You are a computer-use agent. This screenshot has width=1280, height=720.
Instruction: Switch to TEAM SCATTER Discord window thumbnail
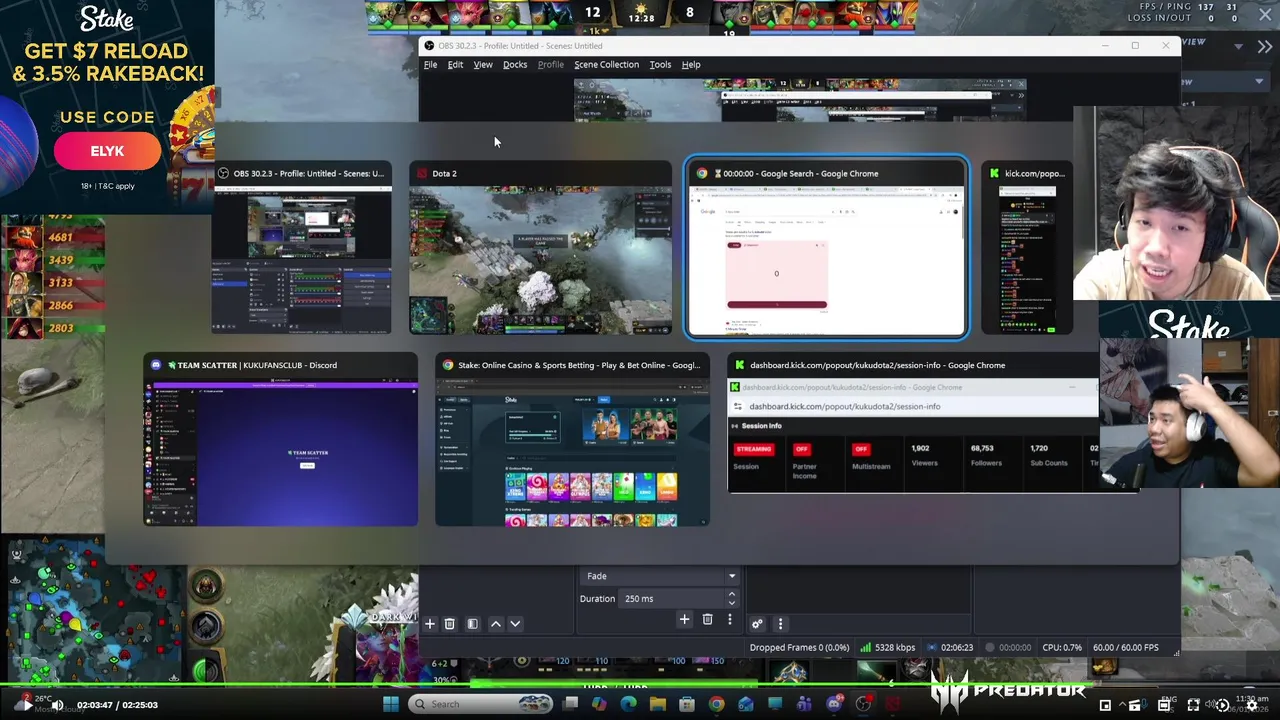tap(281, 439)
